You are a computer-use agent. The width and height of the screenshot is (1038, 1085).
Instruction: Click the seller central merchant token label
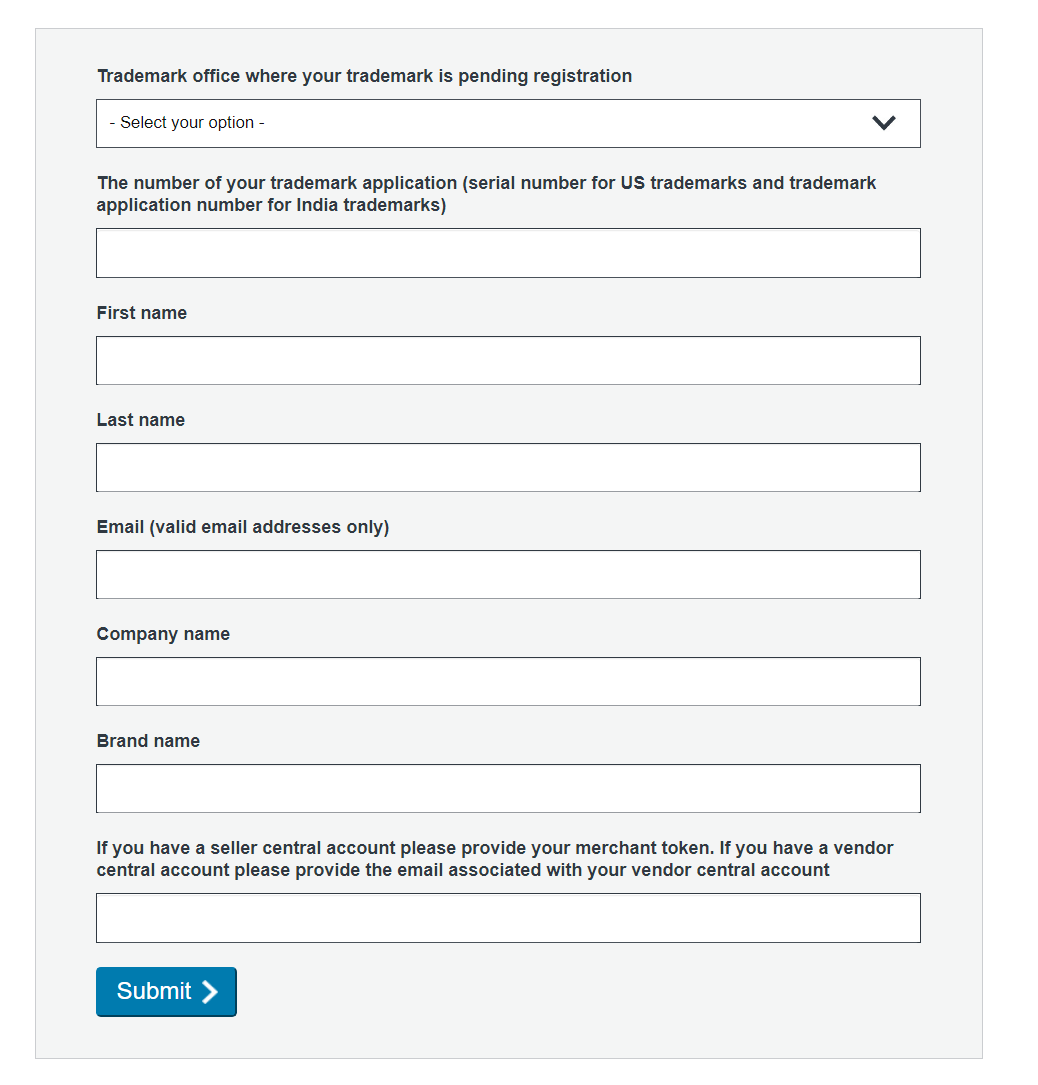(x=494, y=859)
